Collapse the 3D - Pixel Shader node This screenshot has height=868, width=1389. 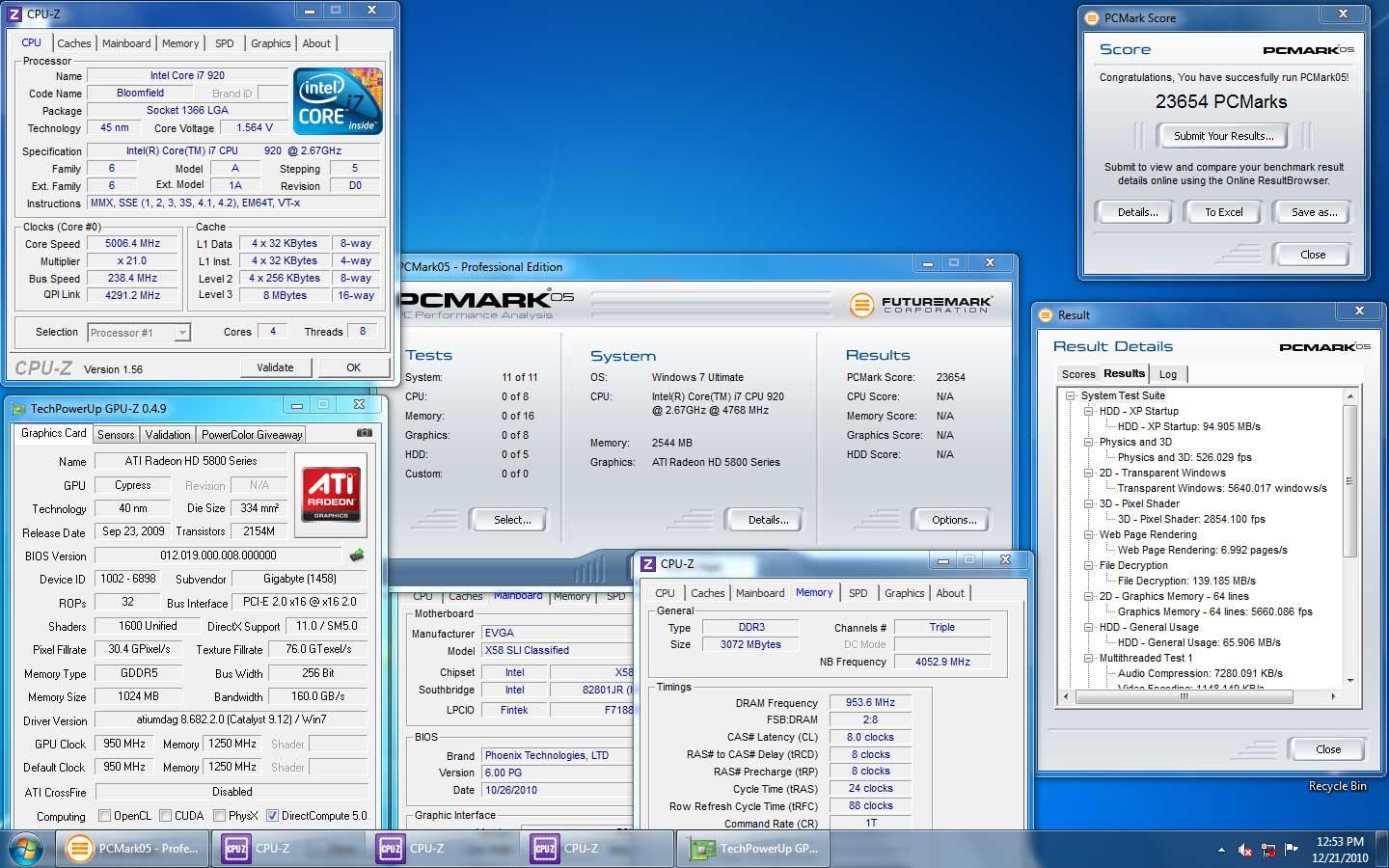point(1088,503)
